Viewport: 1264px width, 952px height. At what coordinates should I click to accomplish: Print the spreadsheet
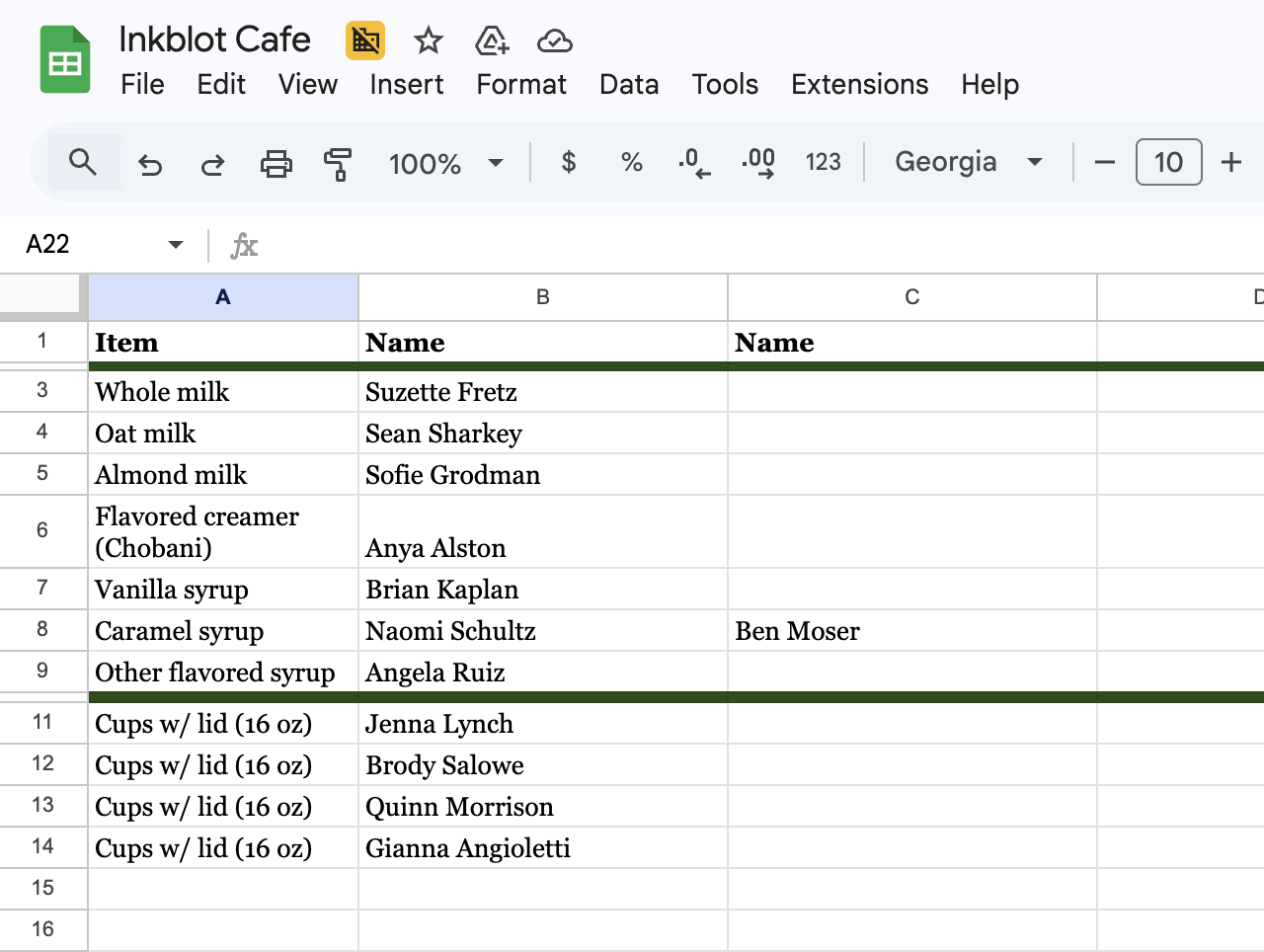pos(276,163)
